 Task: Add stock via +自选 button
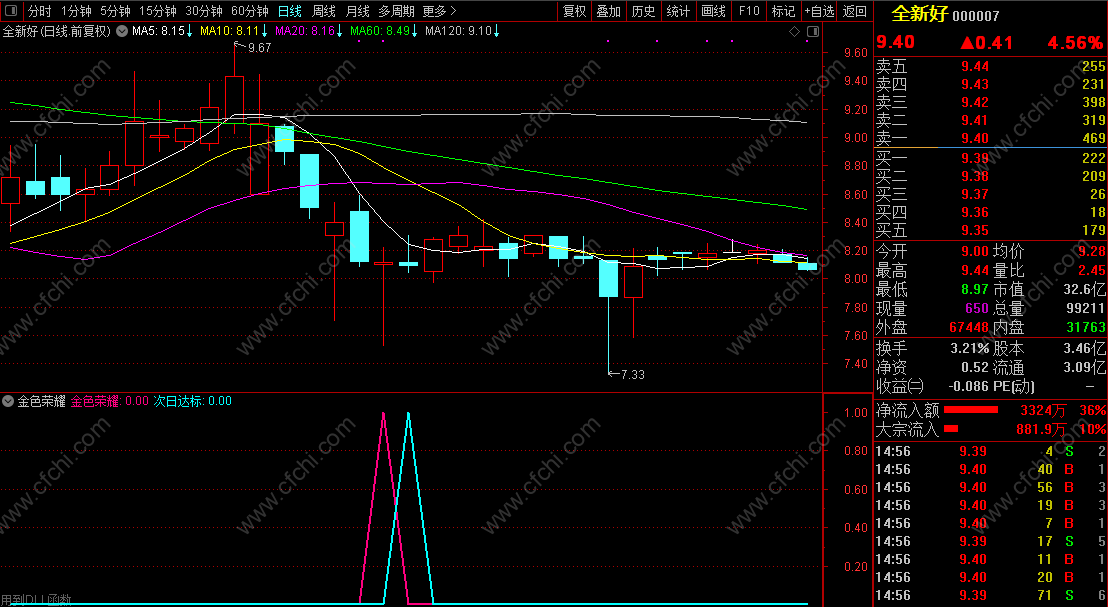820,11
